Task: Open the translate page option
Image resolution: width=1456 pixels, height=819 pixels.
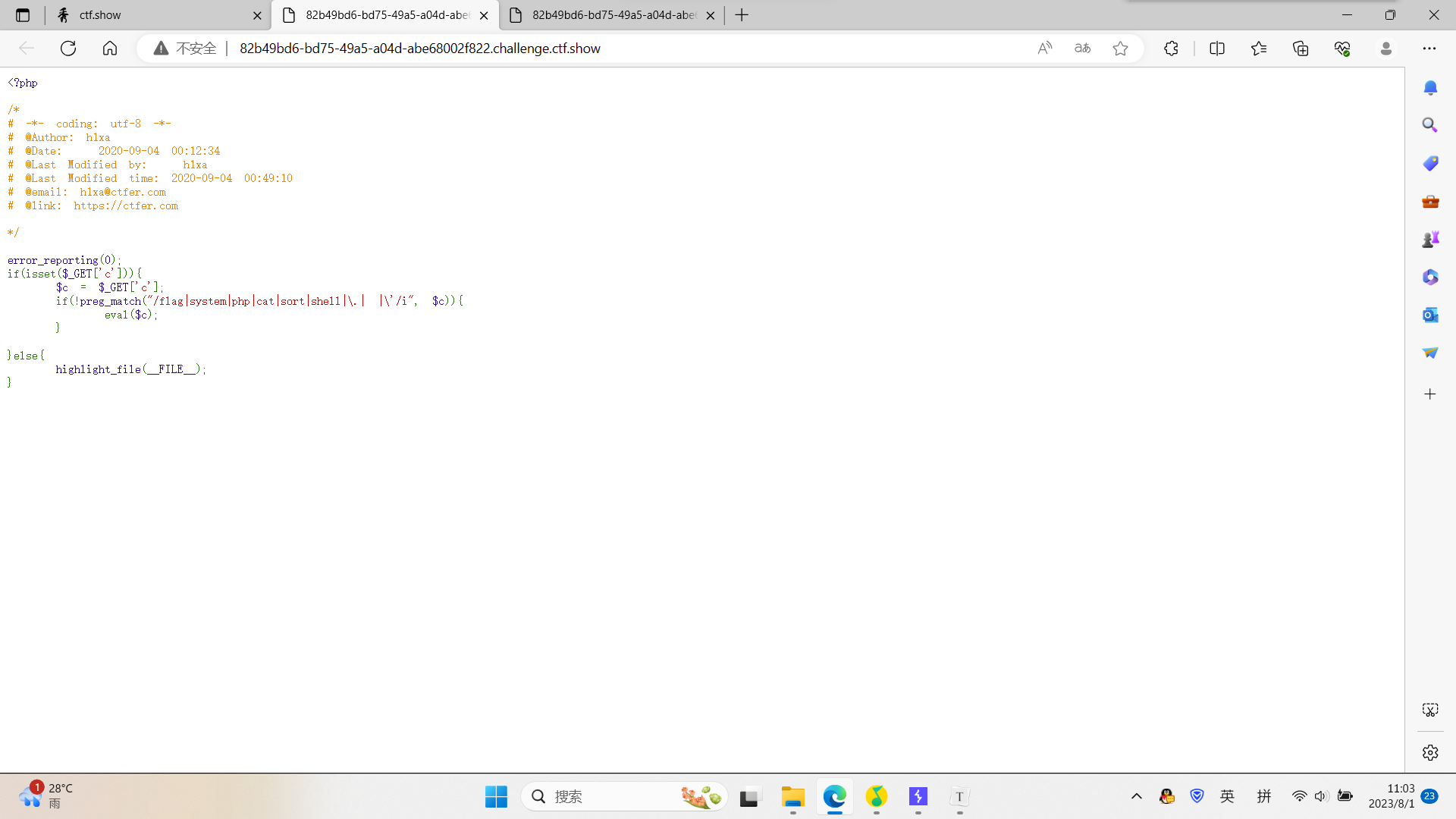Action: (x=1083, y=49)
